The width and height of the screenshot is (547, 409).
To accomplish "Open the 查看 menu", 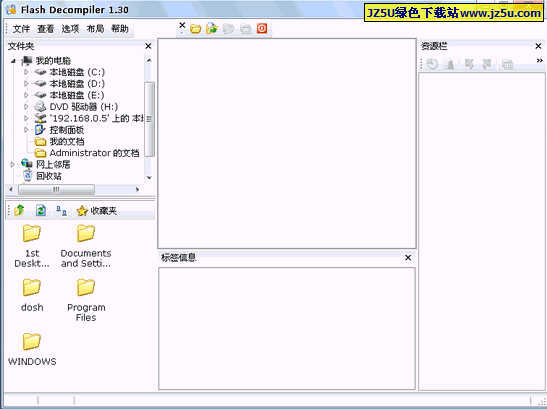I will tap(46, 29).
